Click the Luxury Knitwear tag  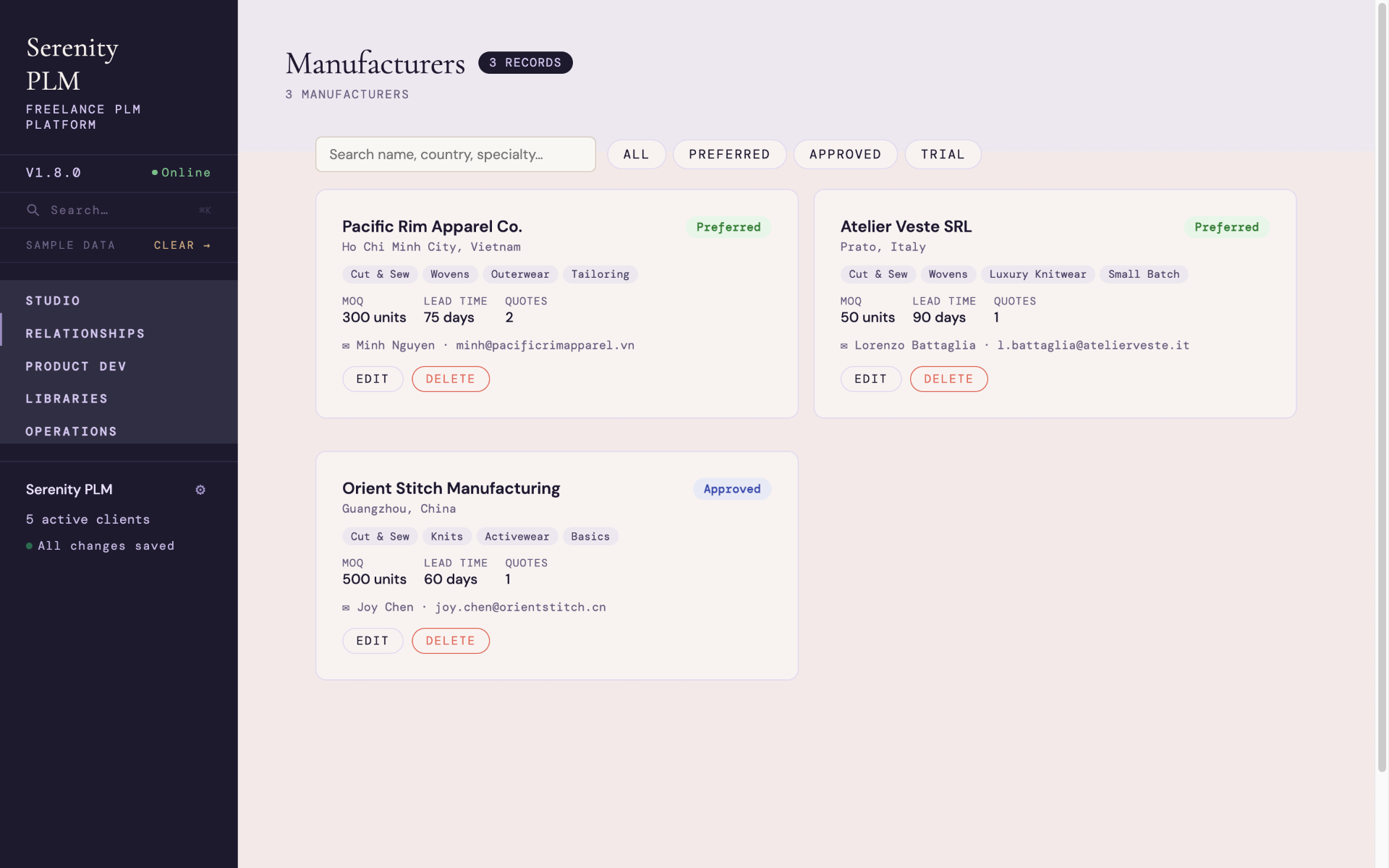pyautogui.click(x=1037, y=274)
